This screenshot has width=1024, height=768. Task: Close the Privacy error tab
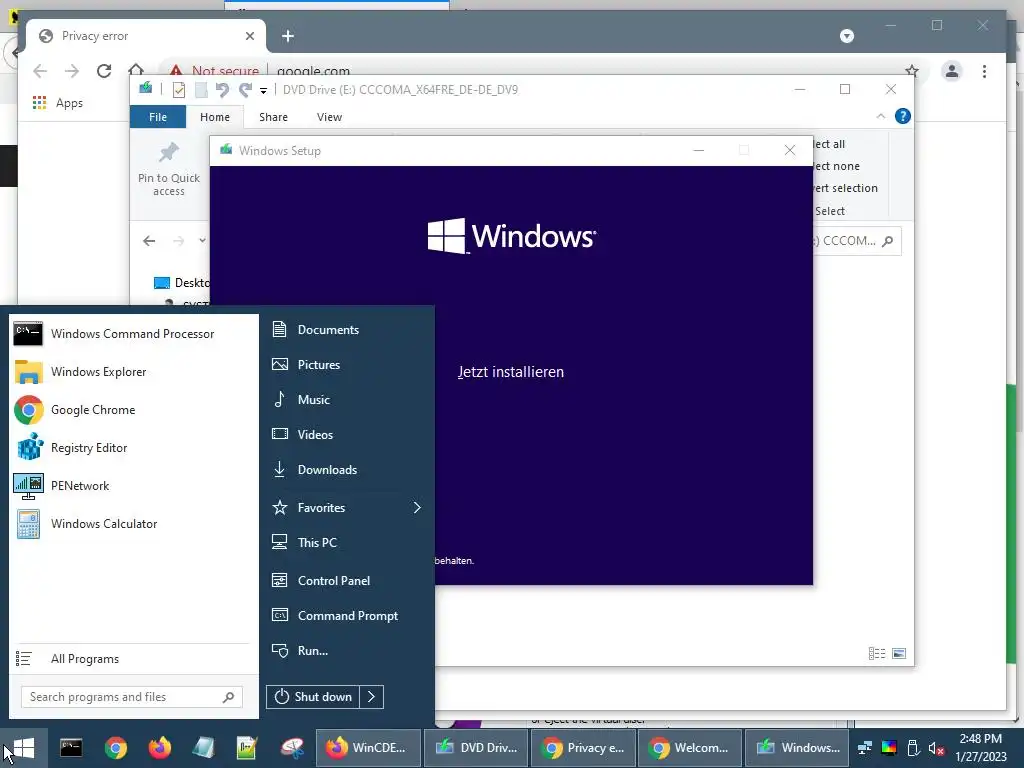(249, 36)
